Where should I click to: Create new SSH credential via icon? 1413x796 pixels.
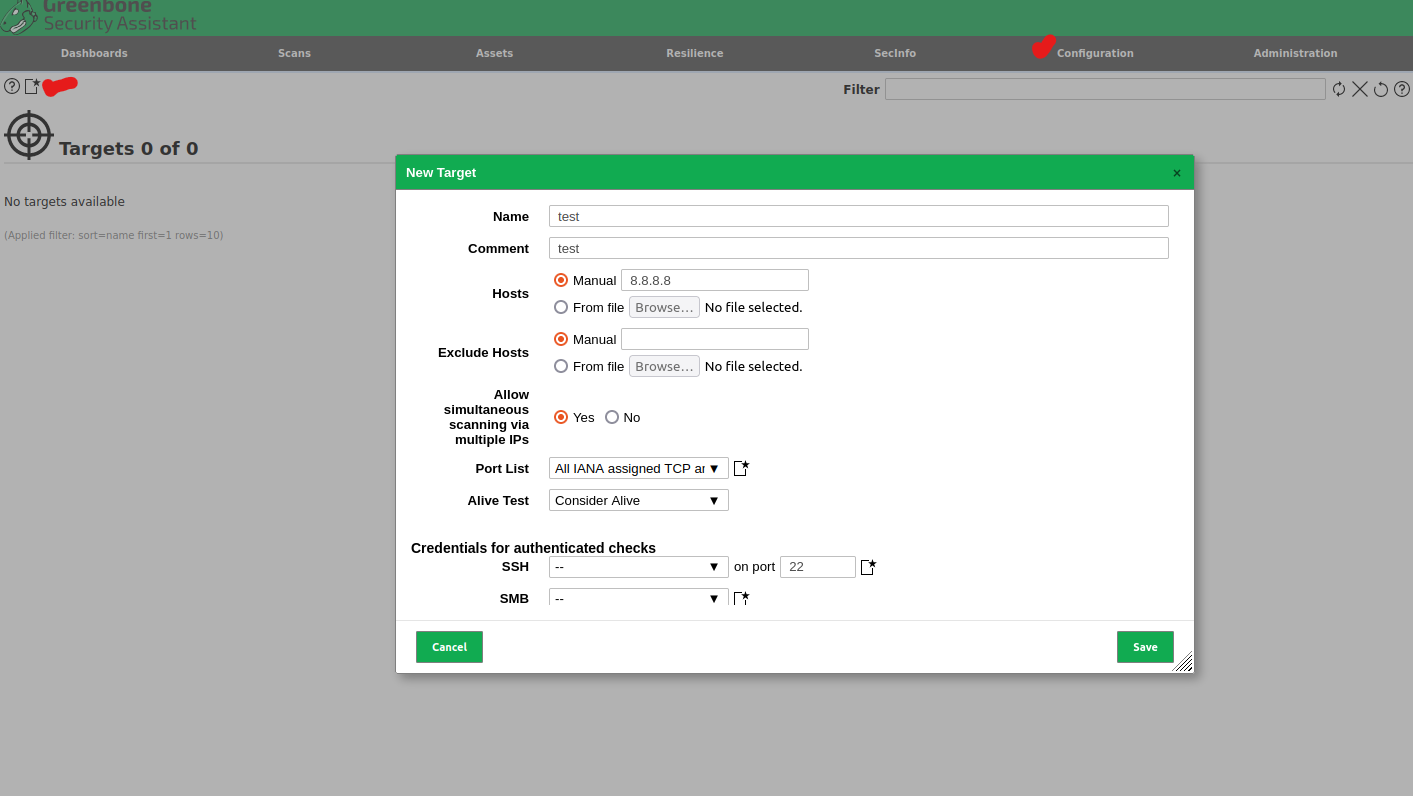coord(868,567)
